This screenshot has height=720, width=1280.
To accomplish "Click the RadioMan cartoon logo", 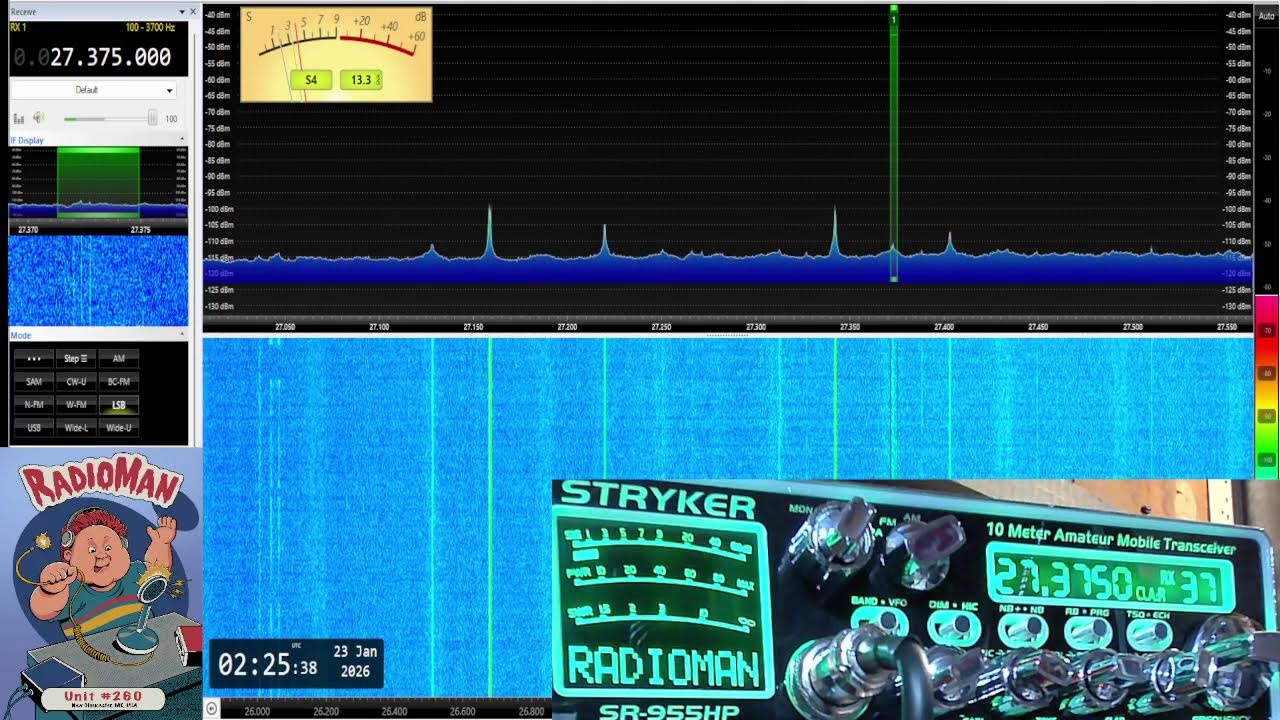I will coord(100,583).
